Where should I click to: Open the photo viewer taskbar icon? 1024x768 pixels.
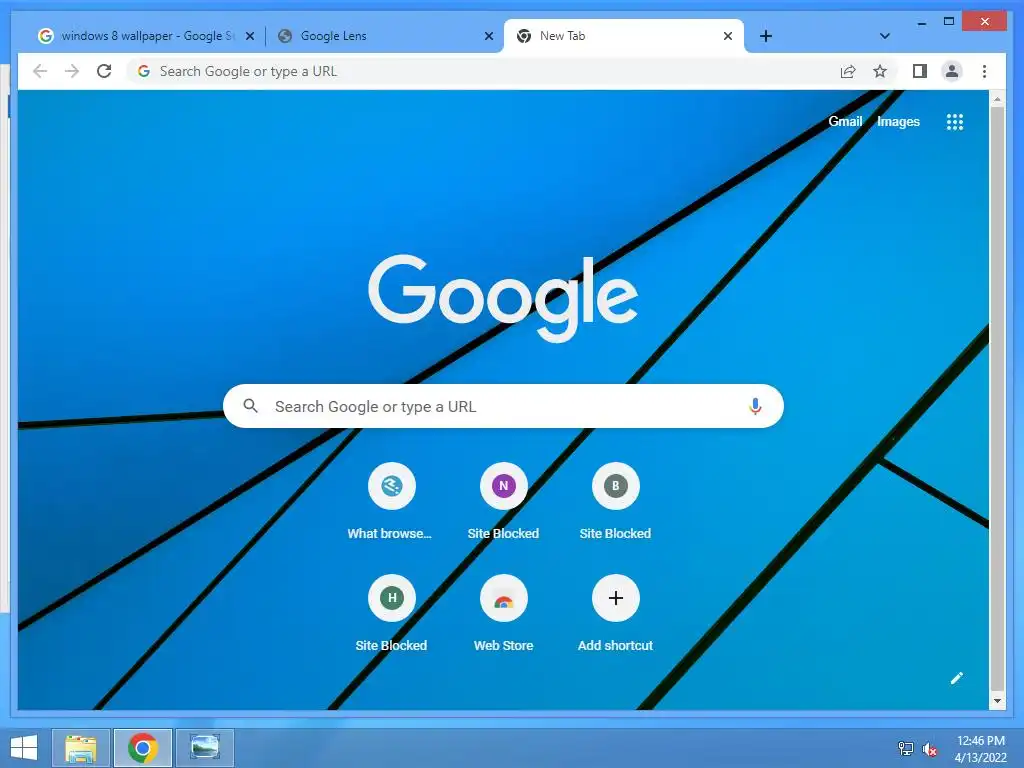[205, 748]
